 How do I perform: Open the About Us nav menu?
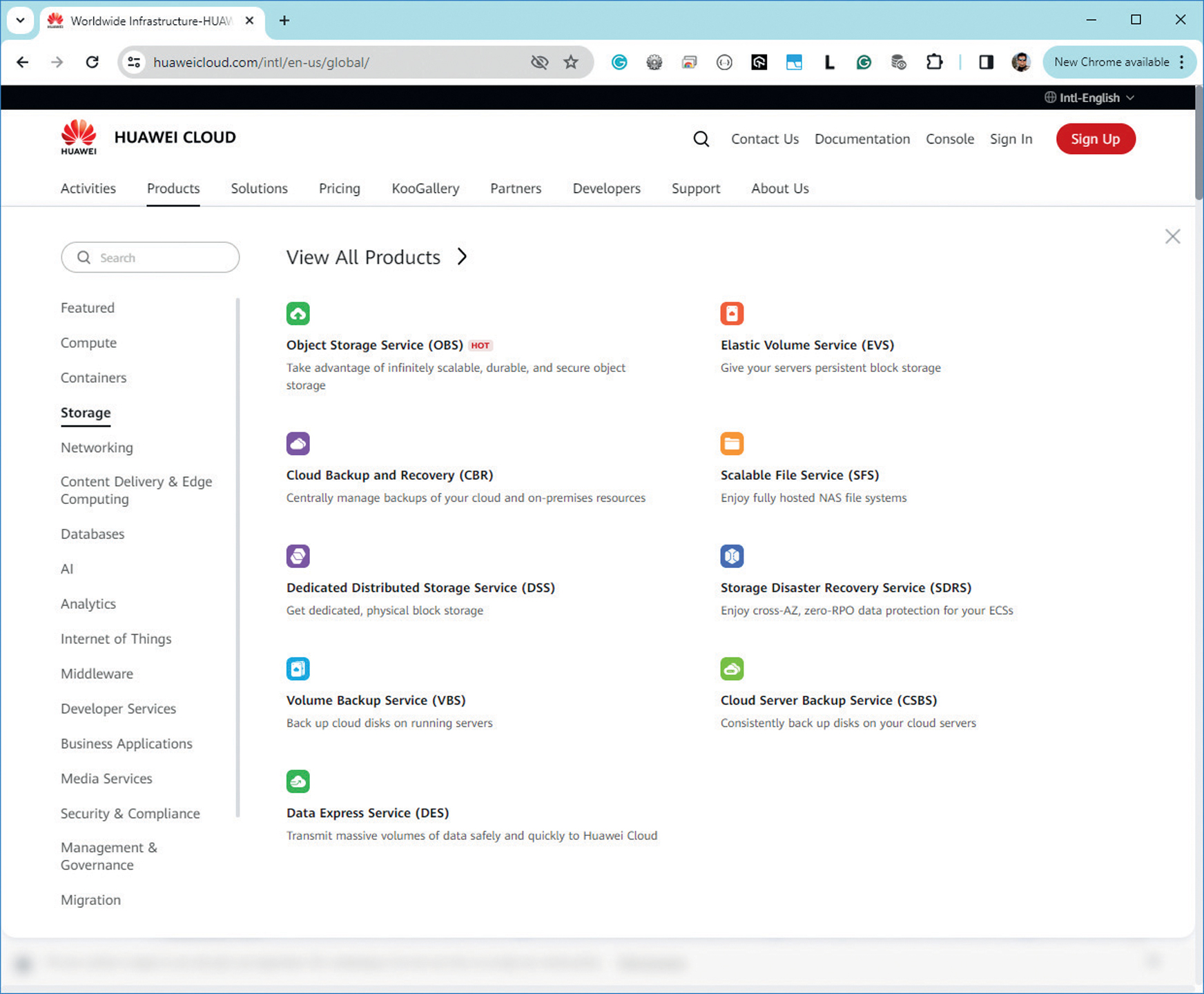780,188
